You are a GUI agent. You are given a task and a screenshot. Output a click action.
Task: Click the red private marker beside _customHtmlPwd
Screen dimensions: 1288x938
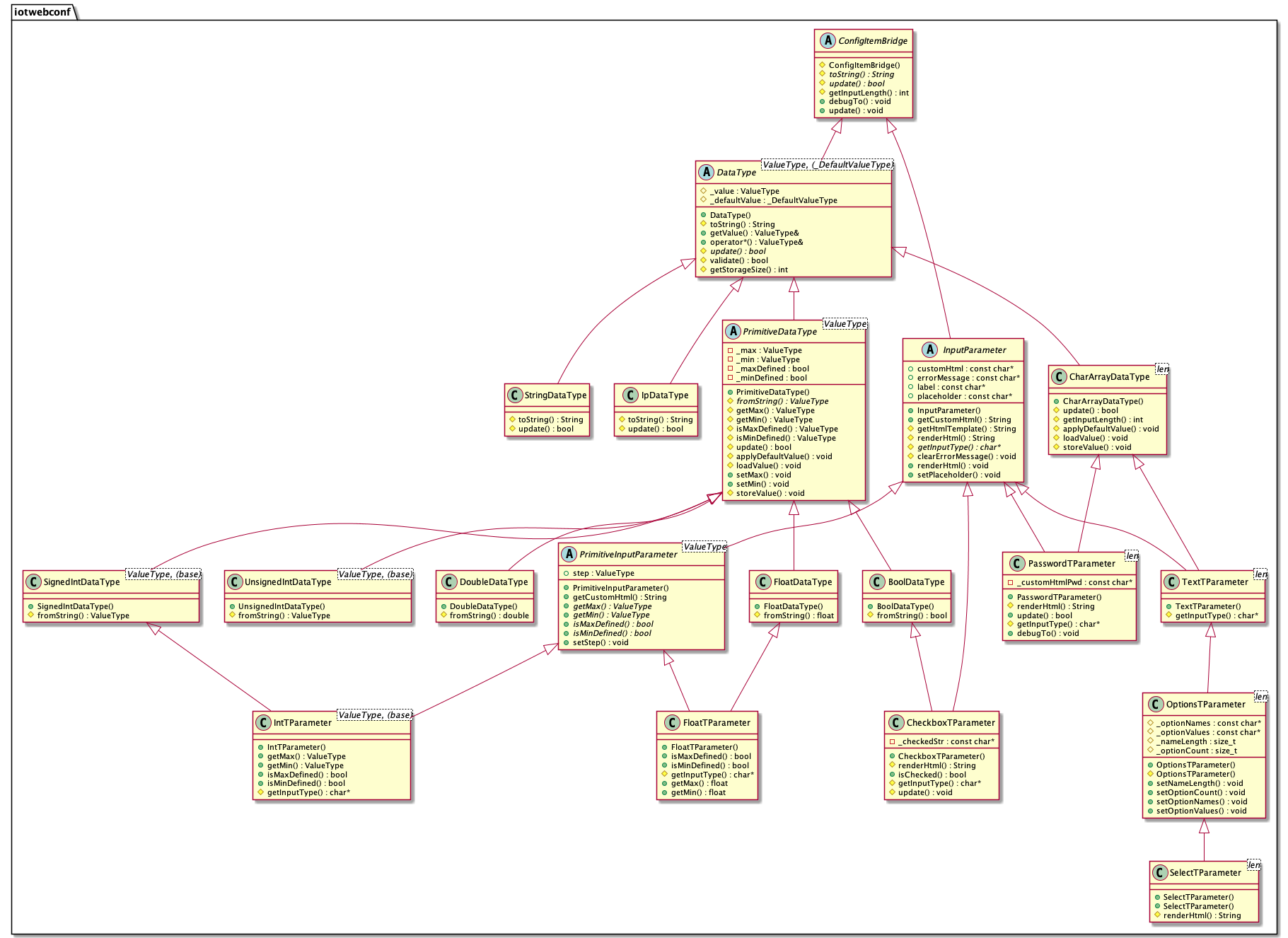point(1011,582)
